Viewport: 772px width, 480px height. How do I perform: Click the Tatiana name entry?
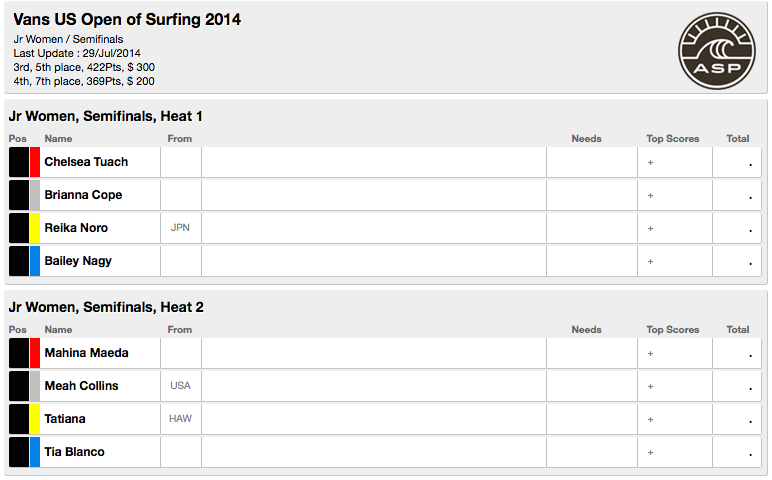tap(65, 419)
